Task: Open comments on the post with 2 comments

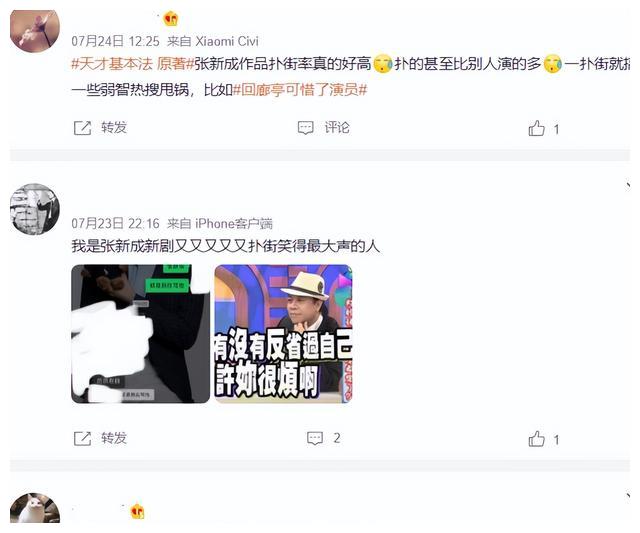Action: click(315, 438)
